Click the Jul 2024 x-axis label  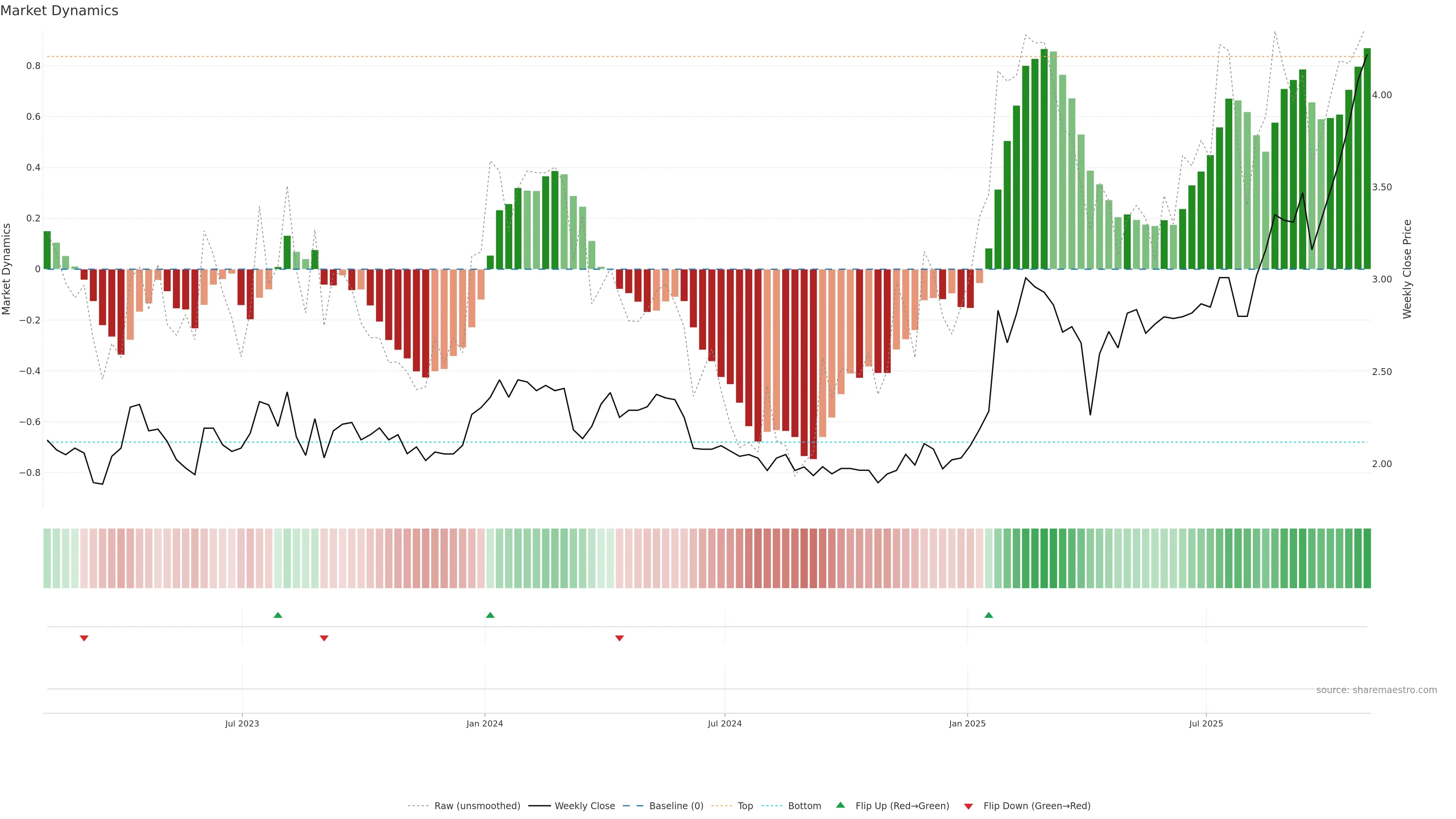click(725, 723)
